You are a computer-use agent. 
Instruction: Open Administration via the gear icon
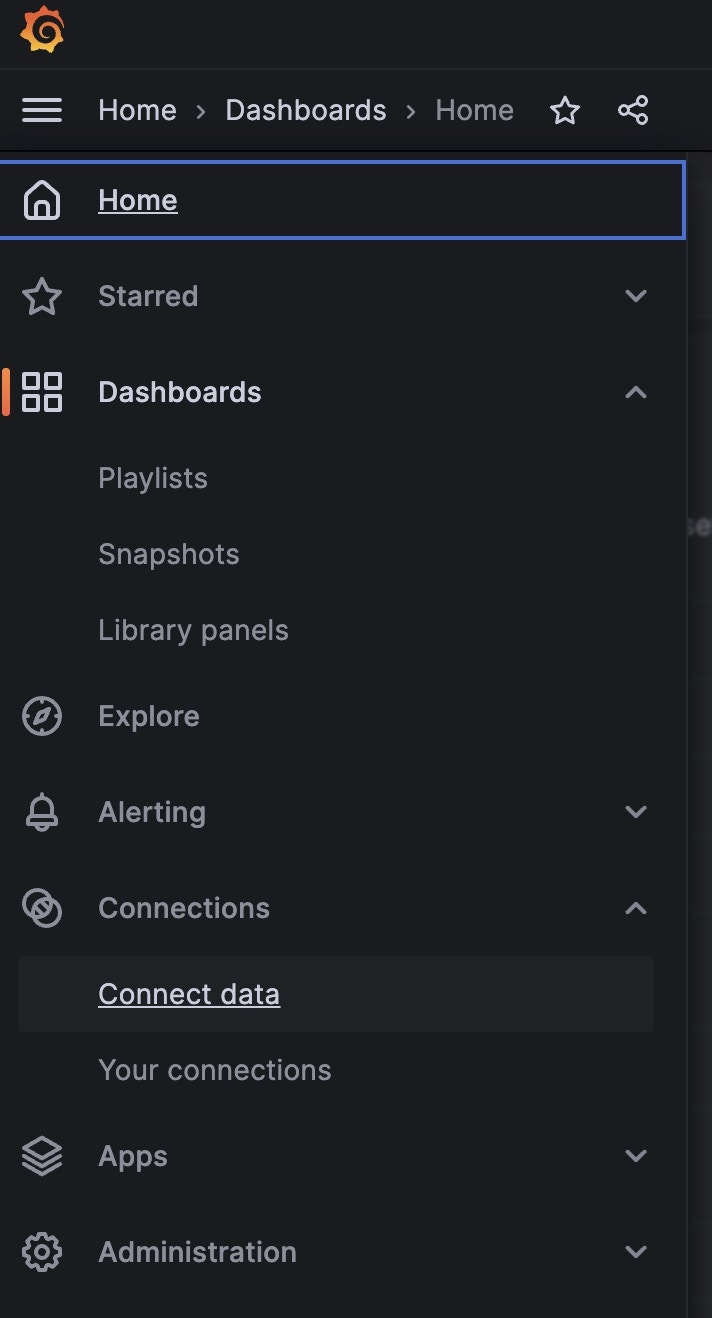click(41, 1251)
